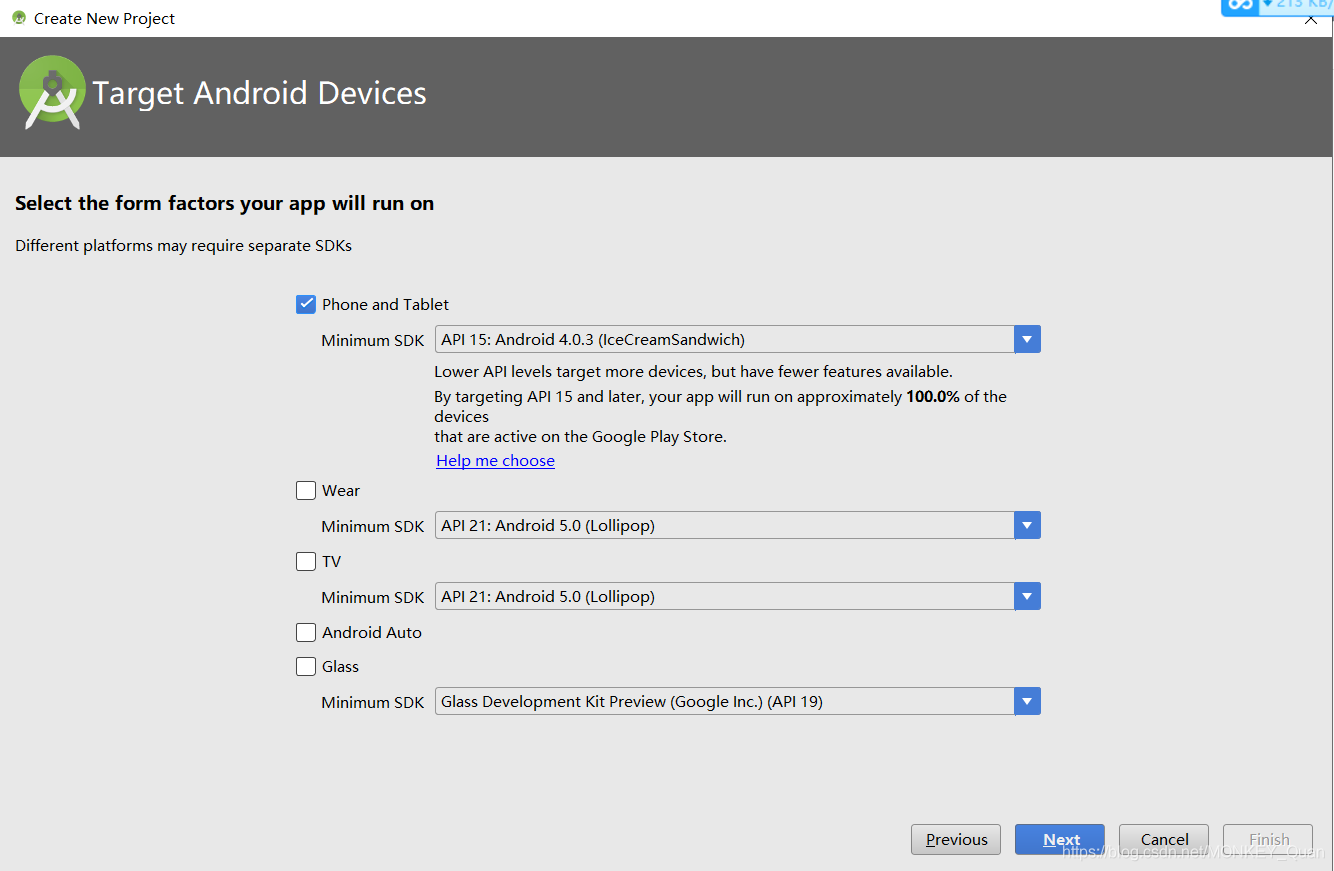Uncheck the Phone and Tablet checkbox
The image size is (1334, 871).
pyautogui.click(x=306, y=304)
